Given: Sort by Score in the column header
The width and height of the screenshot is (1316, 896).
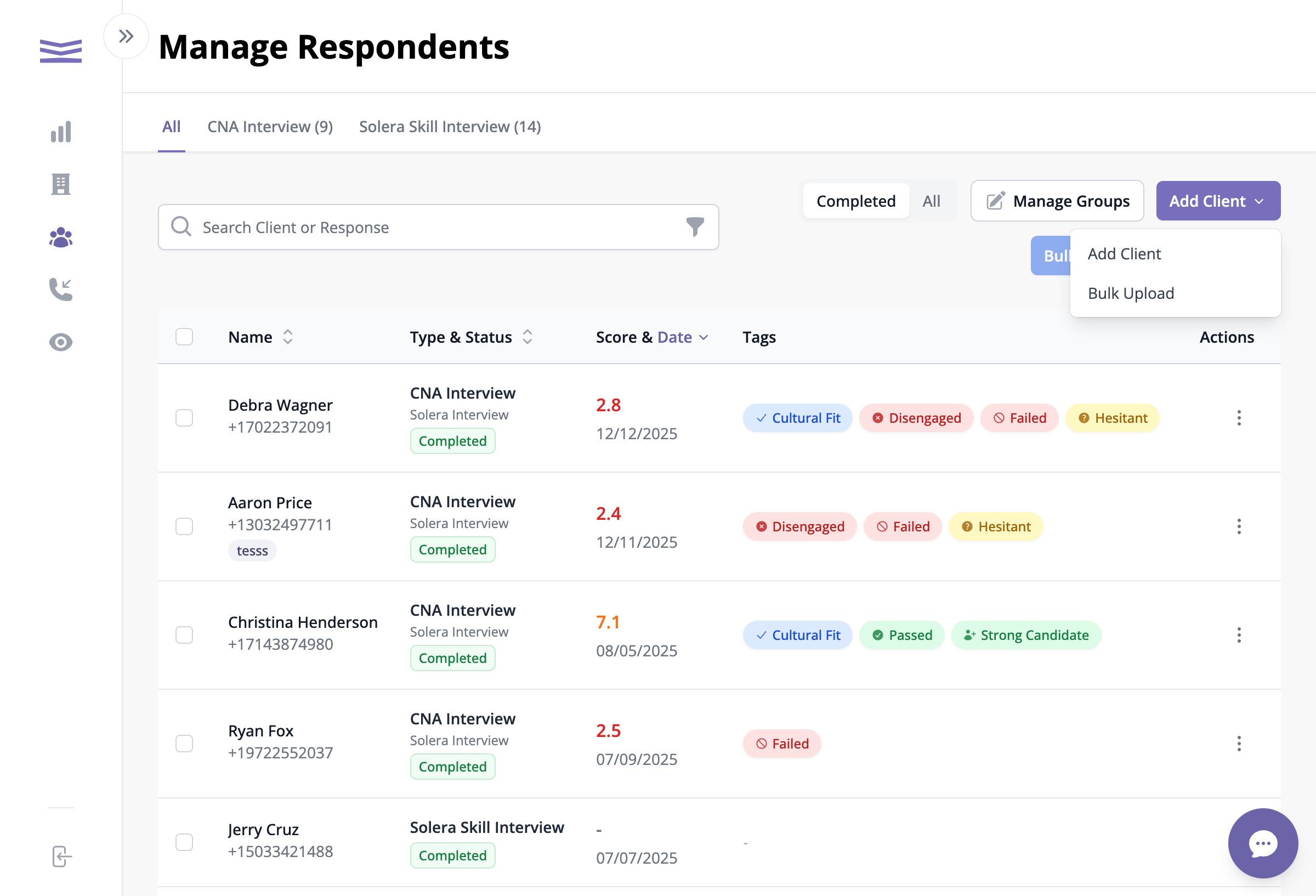Looking at the screenshot, I should pos(616,337).
